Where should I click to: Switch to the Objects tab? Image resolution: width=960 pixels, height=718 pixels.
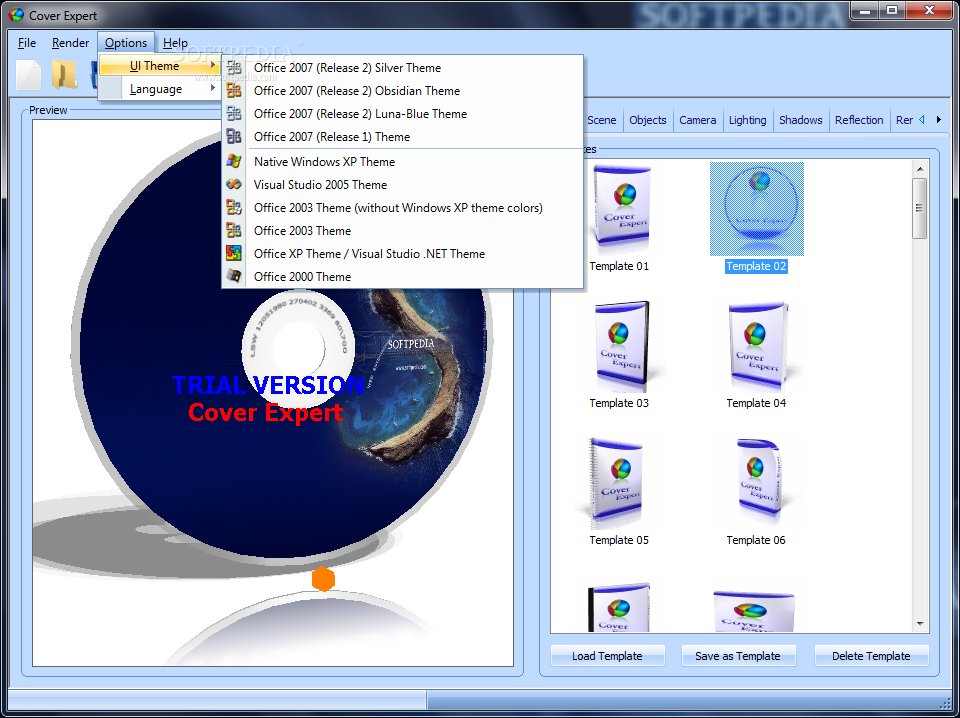[648, 120]
